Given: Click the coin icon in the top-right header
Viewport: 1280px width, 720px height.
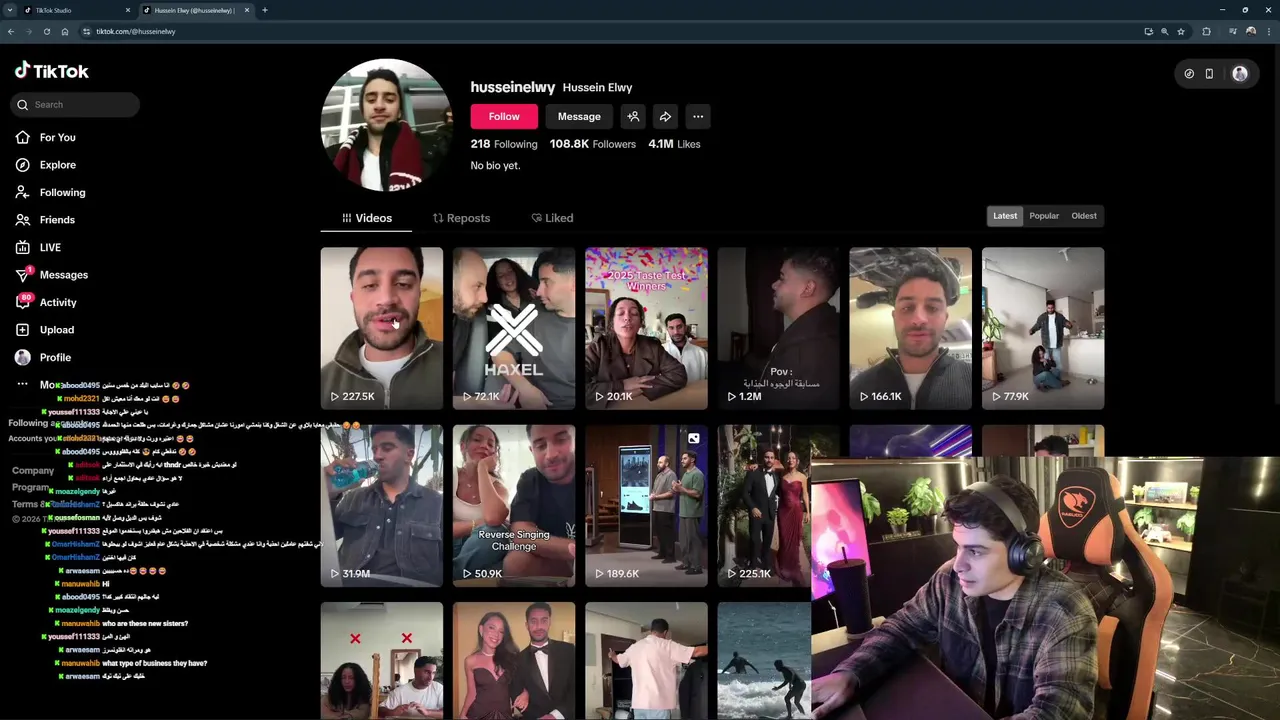Looking at the screenshot, I should pos(1189,73).
